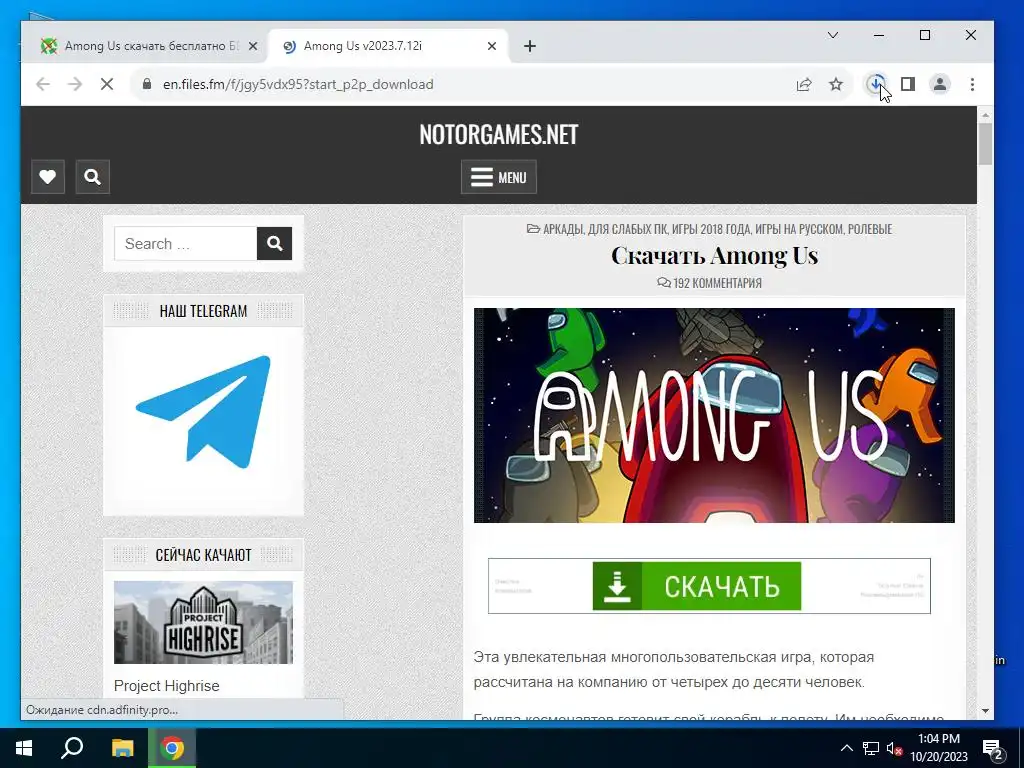Follow the Project Highrise link
Viewport: 1024px width, 768px height.
coord(167,686)
